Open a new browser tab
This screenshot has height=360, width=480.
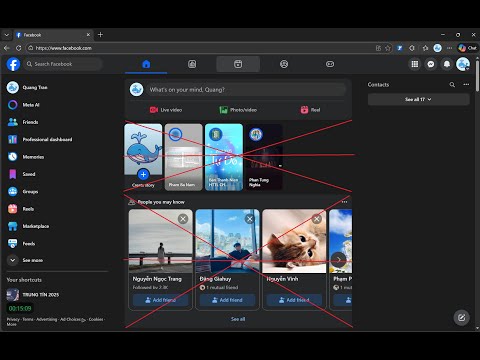(x=100, y=35)
